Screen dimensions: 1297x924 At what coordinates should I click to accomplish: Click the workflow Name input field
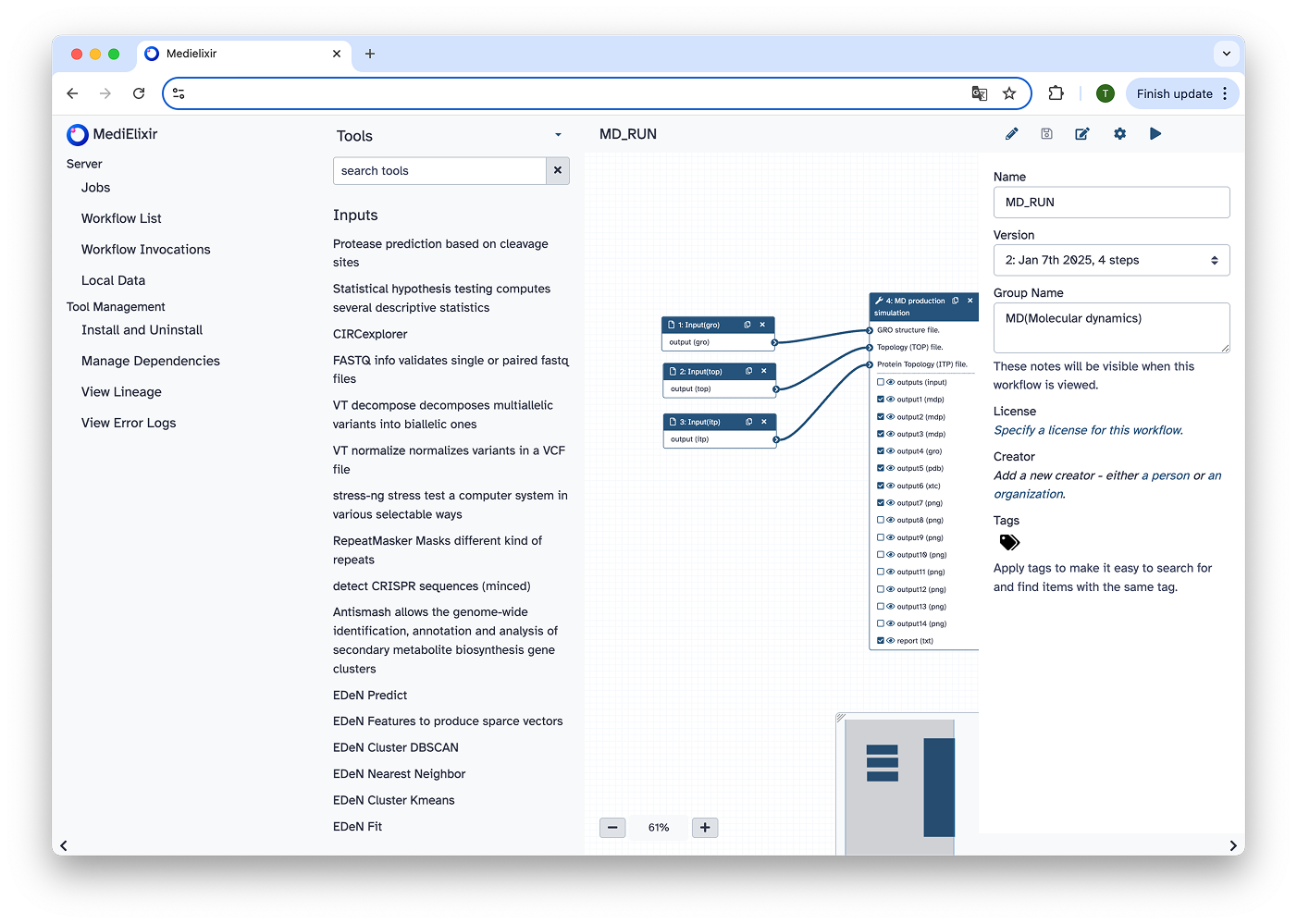(1111, 203)
